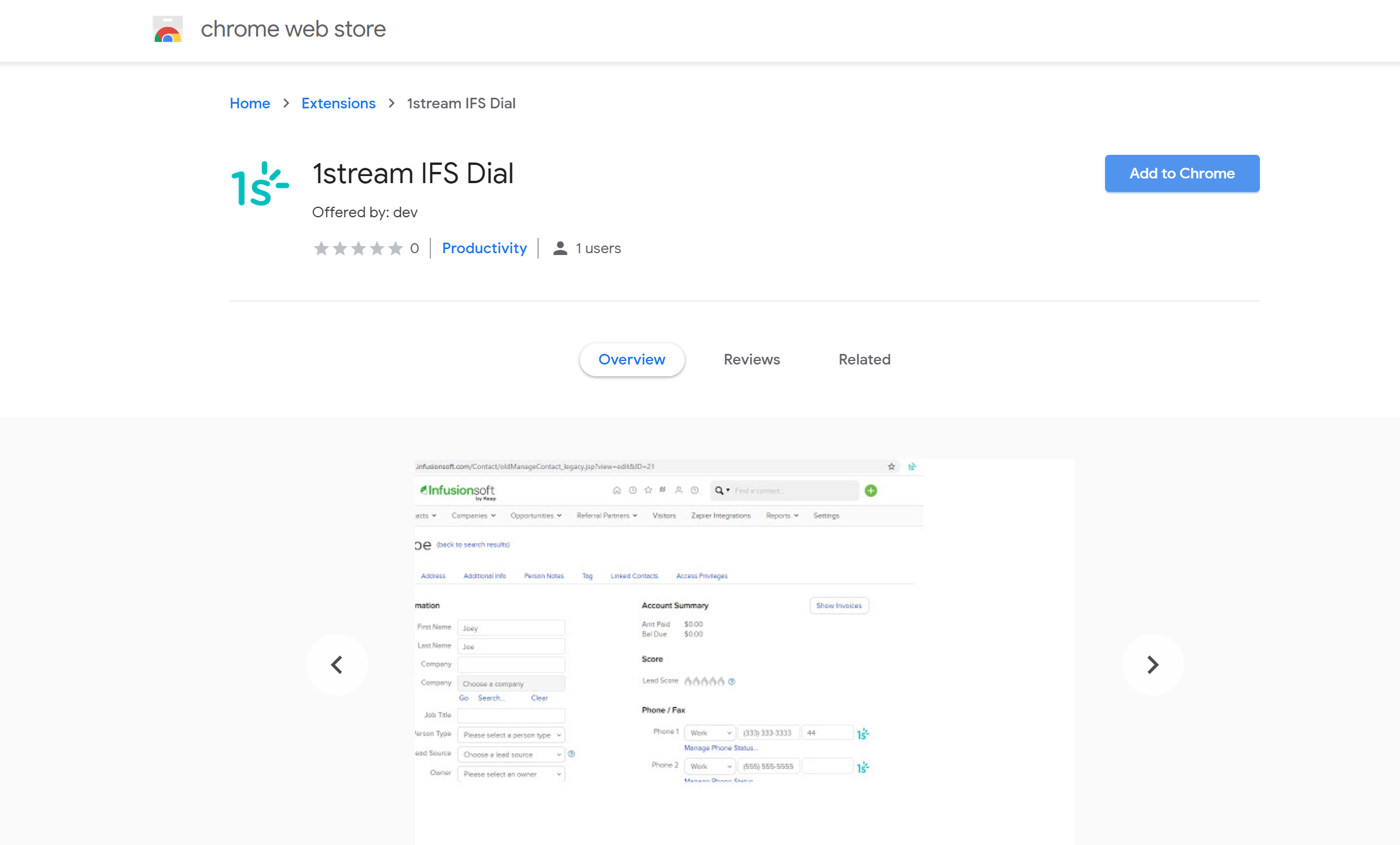1400x845 pixels.
Task: Click 'Offered by: dev' text
Action: [x=365, y=212]
